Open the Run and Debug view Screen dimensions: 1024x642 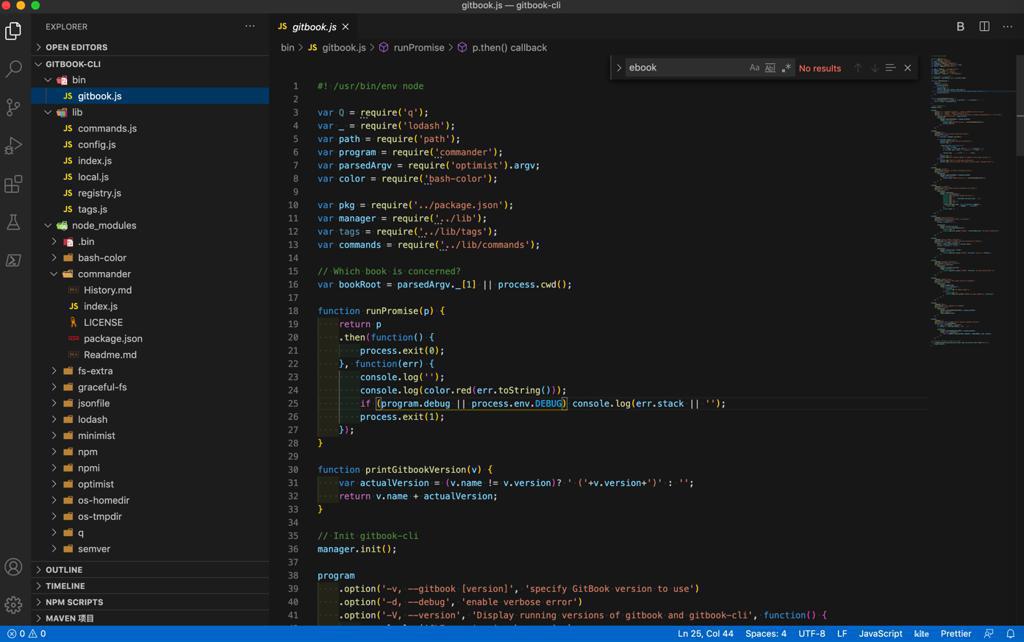coord(14,146)
